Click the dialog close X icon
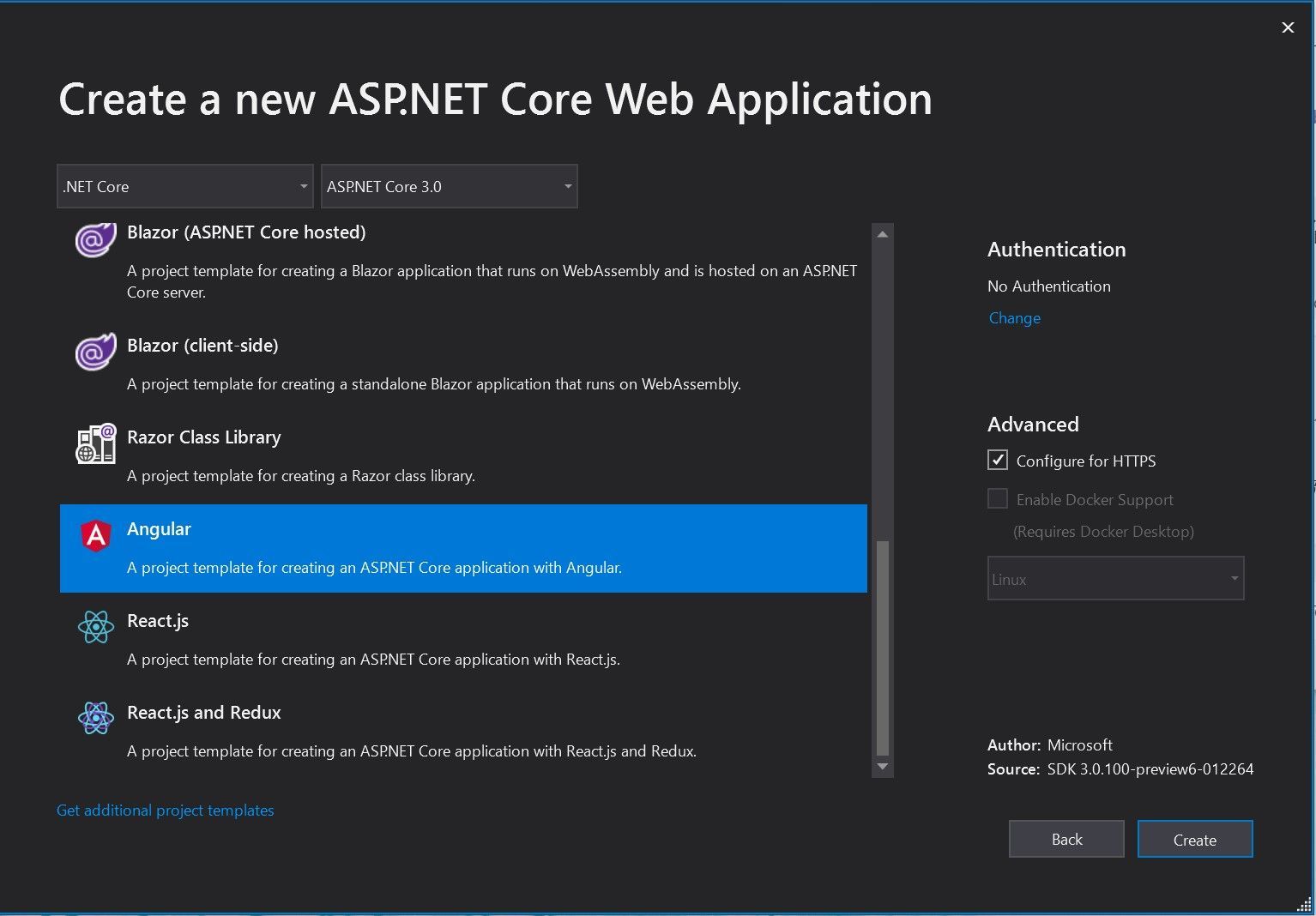Image resolution: width=1316 pixels, height=916 pixels. click(x=1287, y=27)
